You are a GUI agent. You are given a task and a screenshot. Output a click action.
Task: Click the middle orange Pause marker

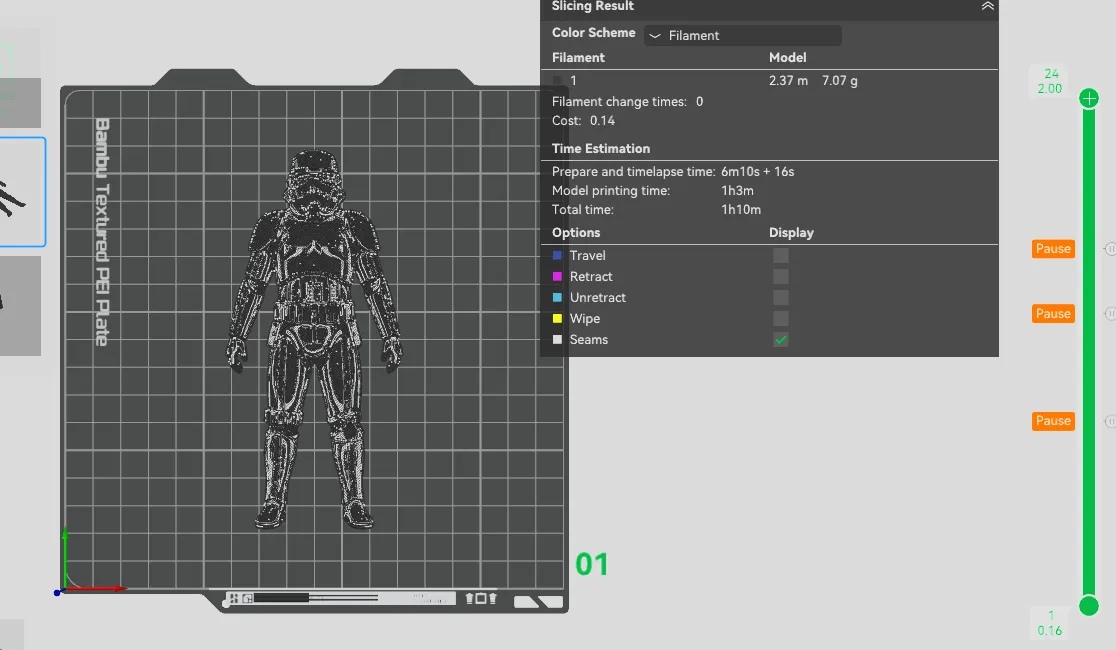click(x=1053, y=314)
